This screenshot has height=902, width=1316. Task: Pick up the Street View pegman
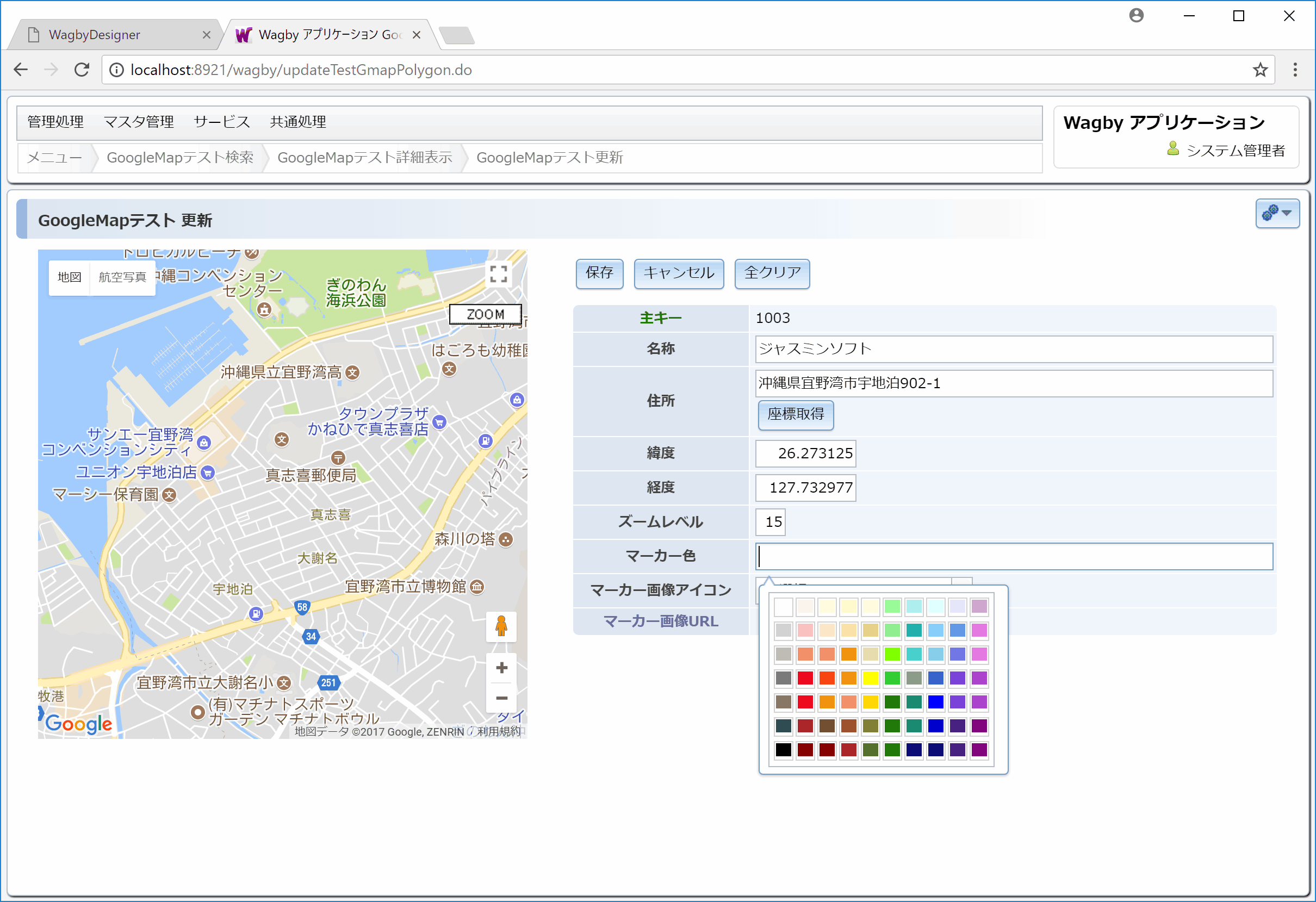pyautogui.click(x=501, y=626)
